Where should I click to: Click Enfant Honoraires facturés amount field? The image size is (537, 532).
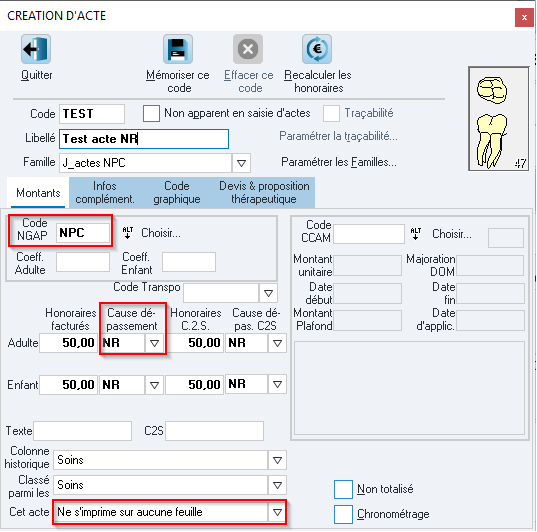click(x=68, y=385)
